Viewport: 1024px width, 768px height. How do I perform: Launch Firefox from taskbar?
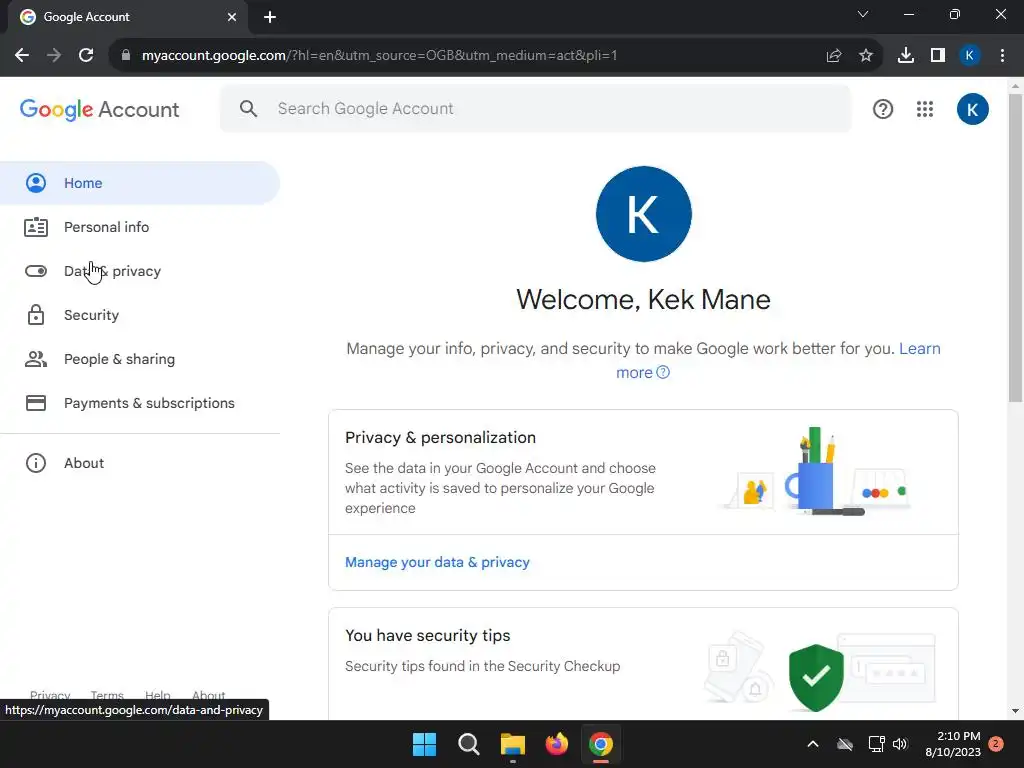click(x=556, y=744)
